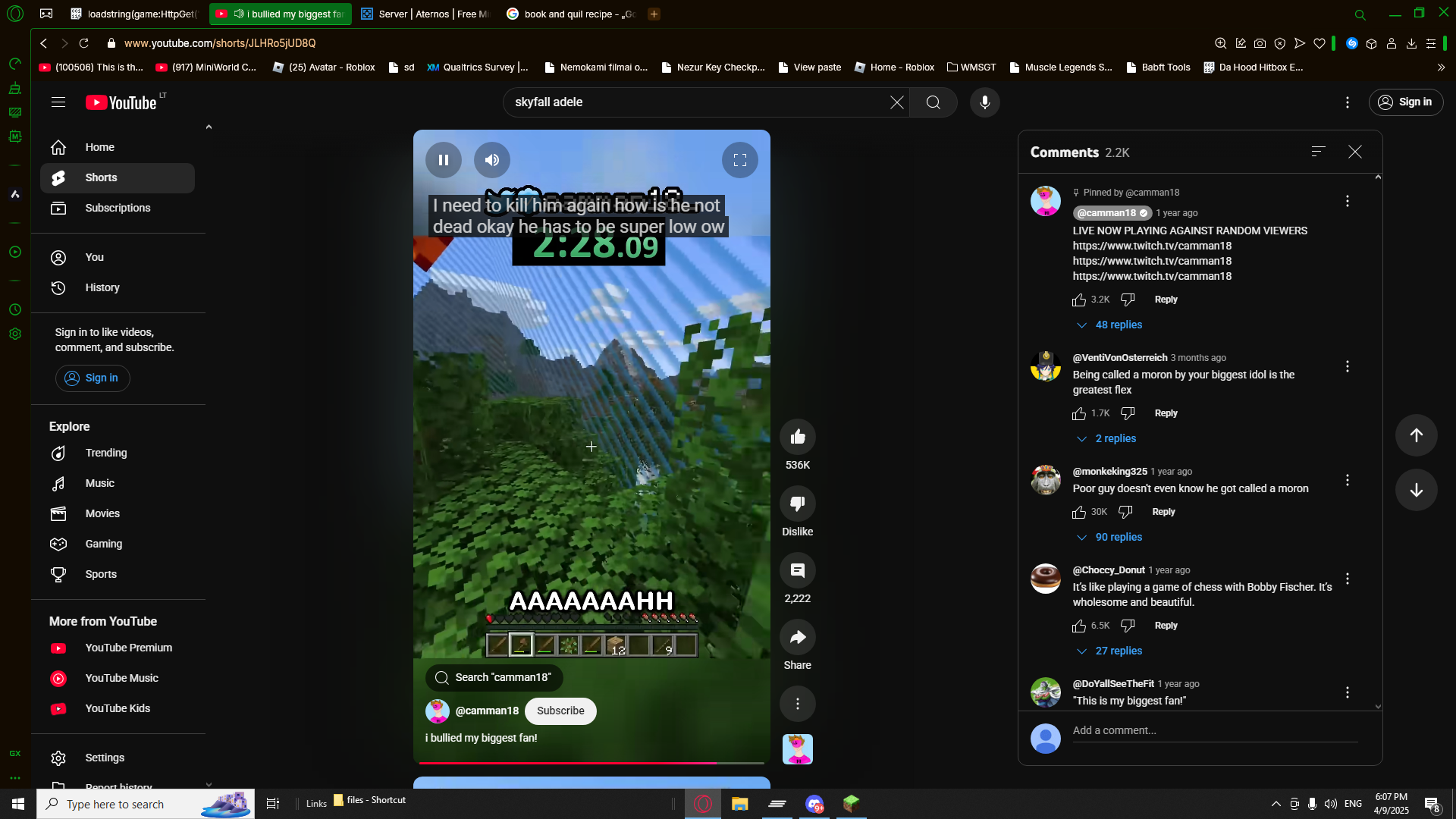Go to previous Short with up arrow
Screen dimensions: 1456x819
tap(1417, 435)
